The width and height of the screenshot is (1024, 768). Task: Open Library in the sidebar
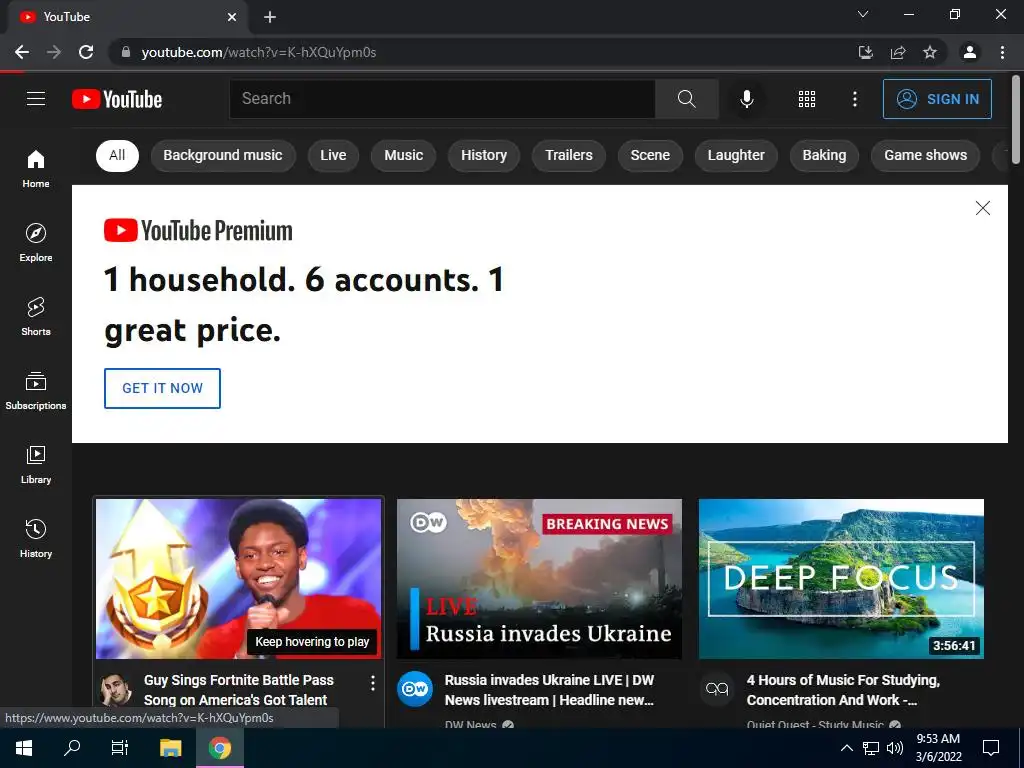coord(36,464)
